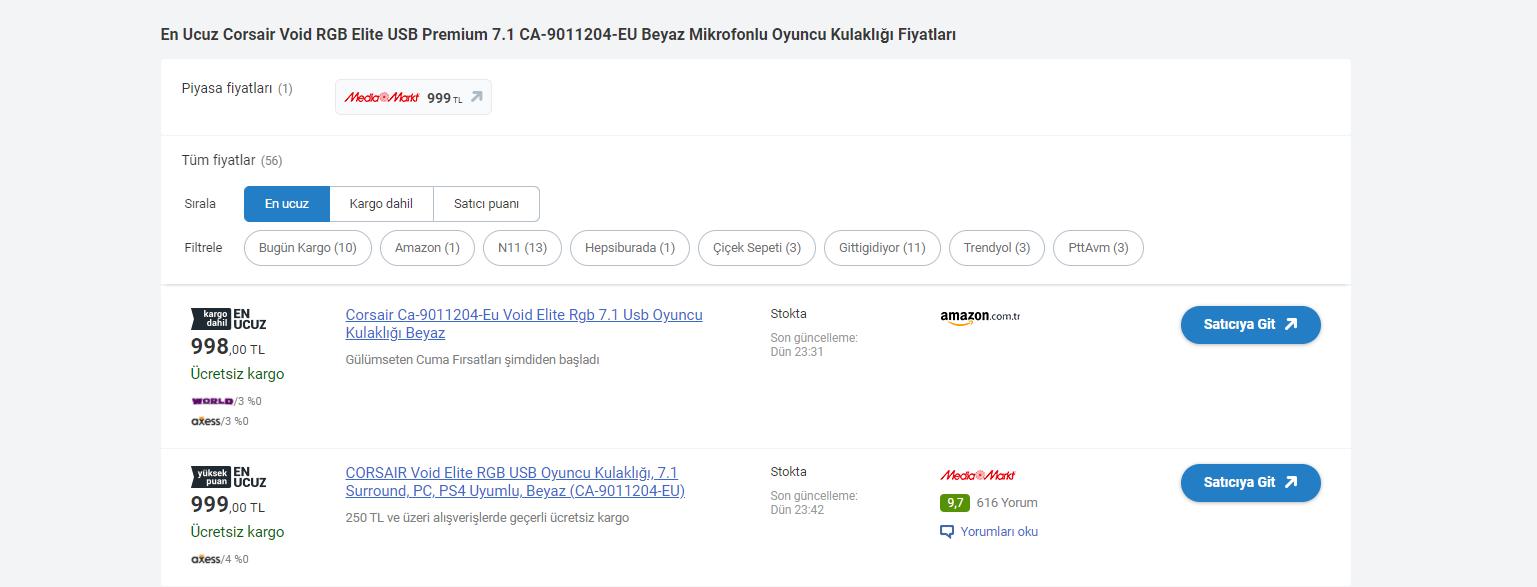Filter by Trendyol (3)

997,248
